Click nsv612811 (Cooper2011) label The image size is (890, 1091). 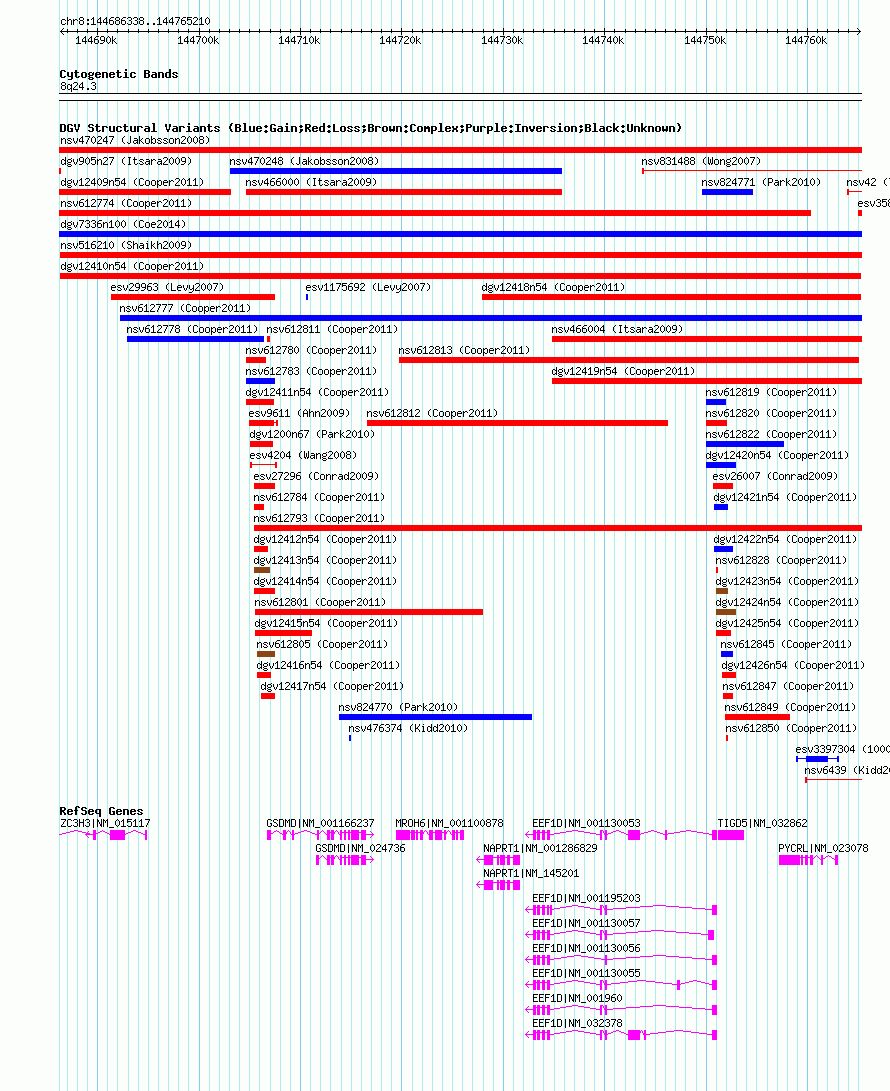pyautogui.click(x=333, y=328)
